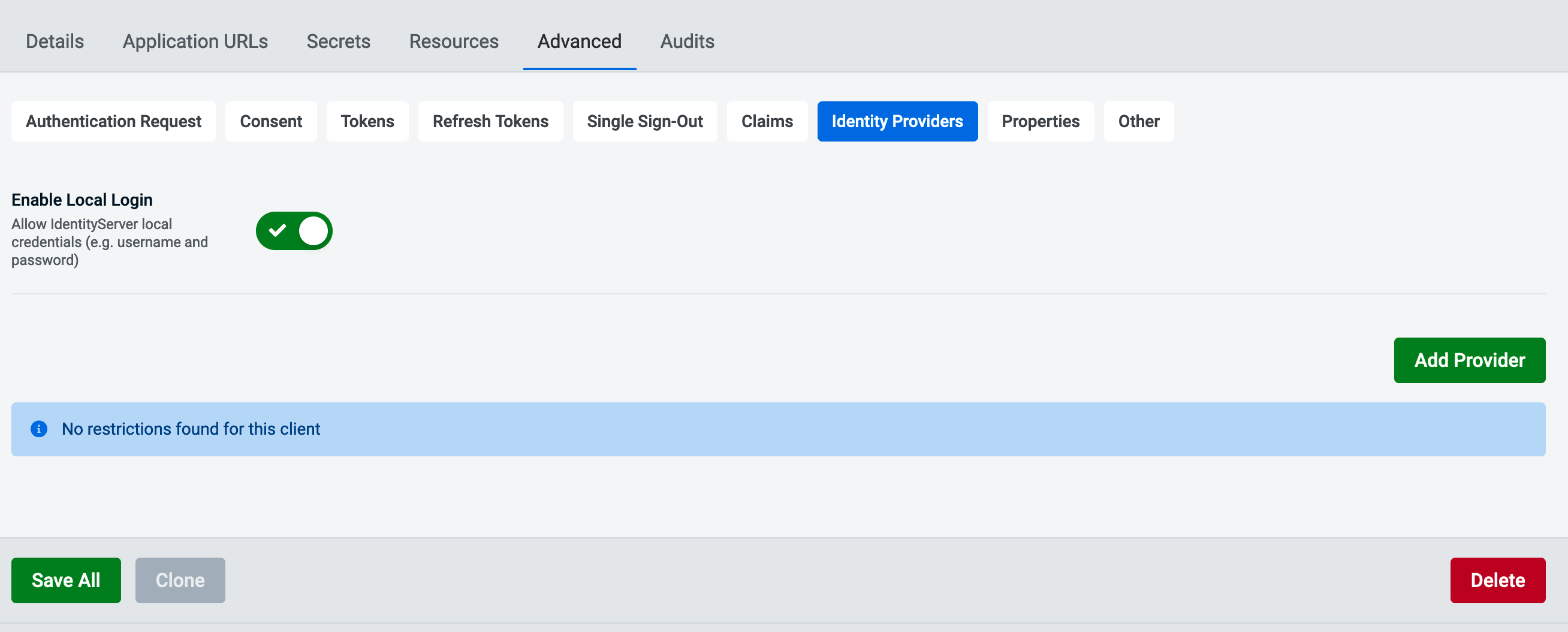Switch to the Audits tab
Screen dimensions: 1568x632
(x=687, y=41)
